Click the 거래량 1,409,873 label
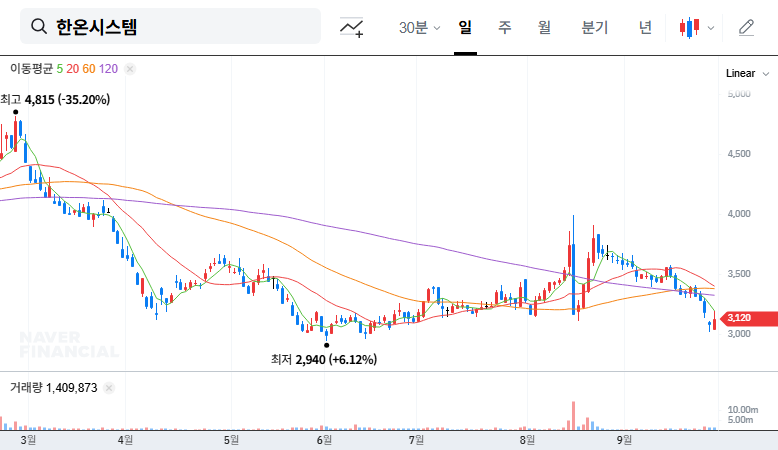Viewport: 778px width, 450px height. (54, 387)
